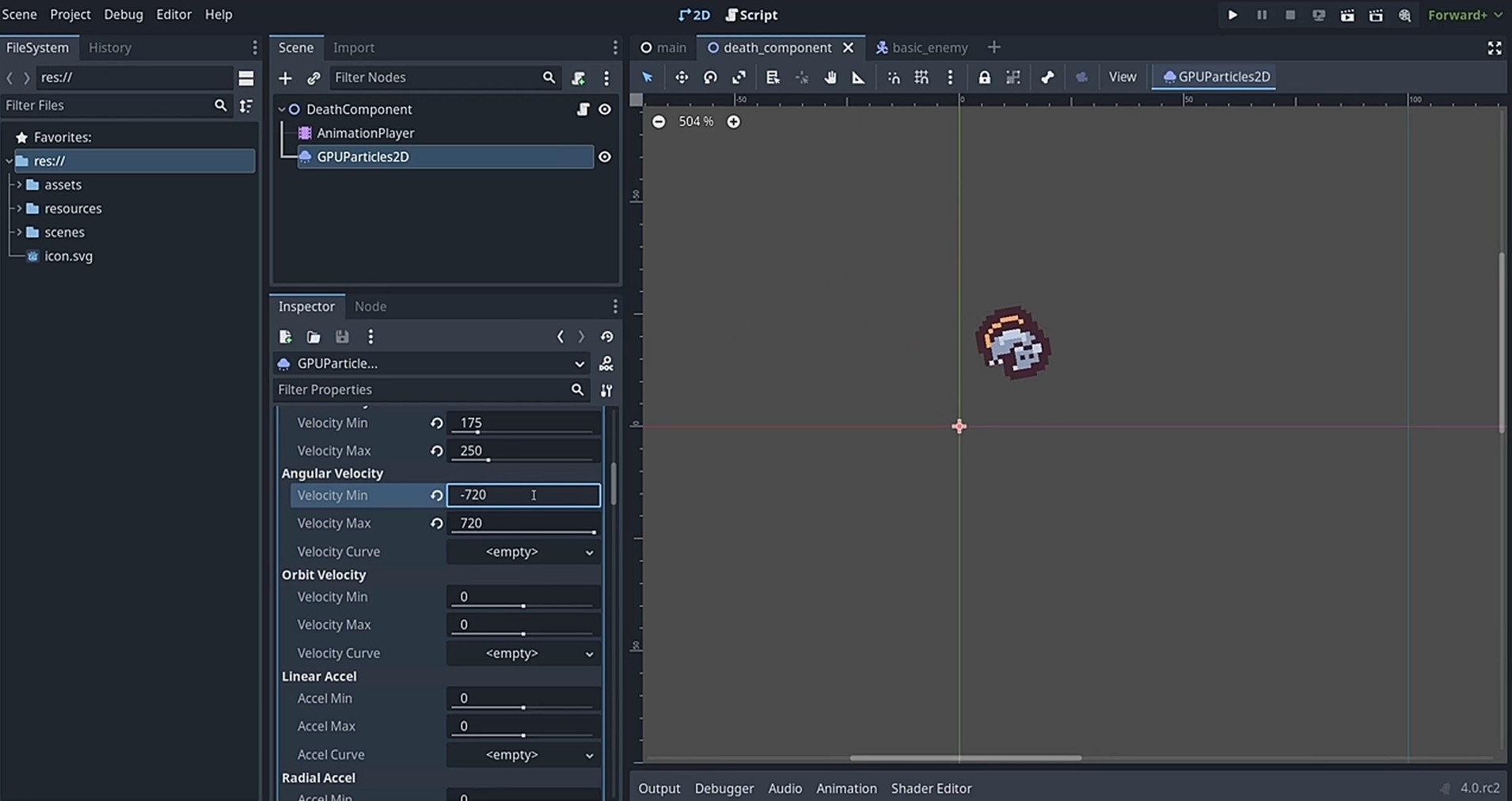The width and height of the screenshot is (1512, 801).
Task: Toggle visibility of the GPUParticles2D node
Action: coord(605,157)
